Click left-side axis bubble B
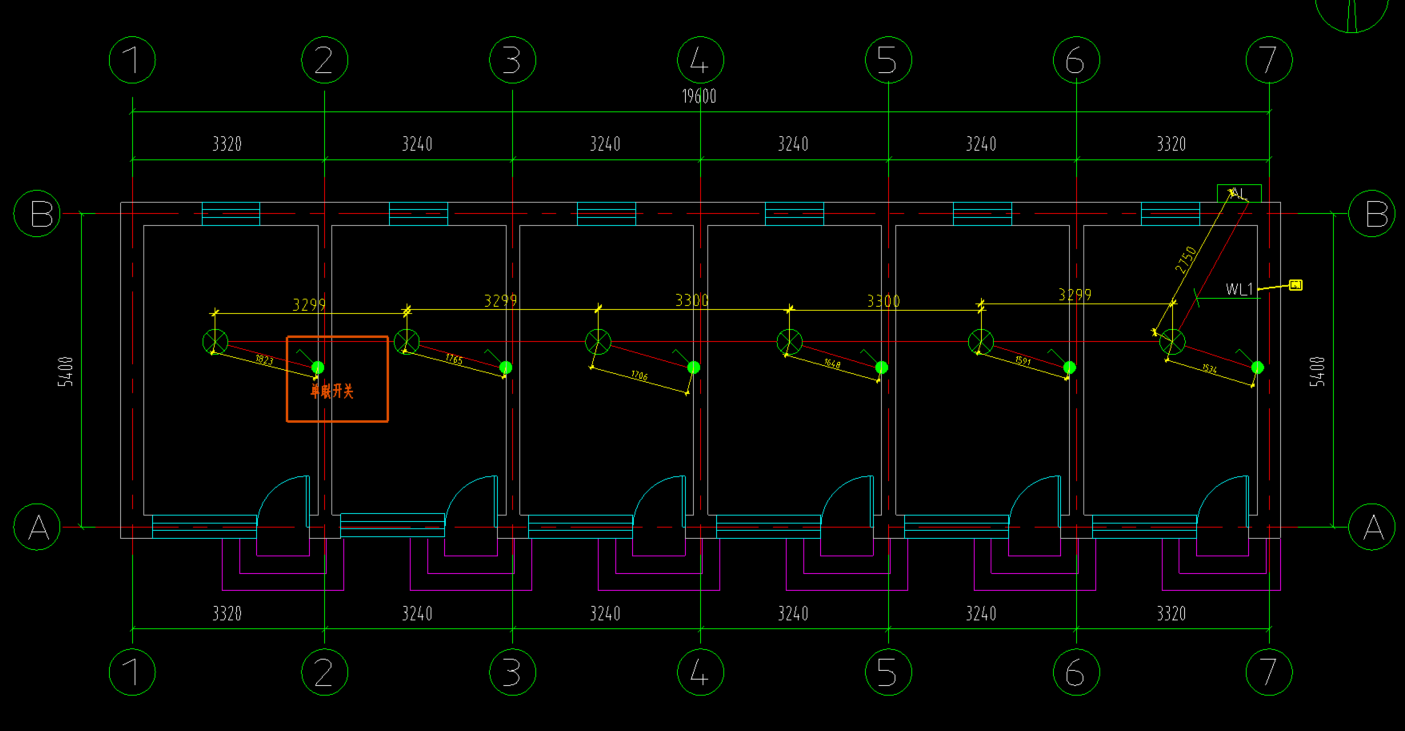The image size is (1405, 731). click(38, 213)
